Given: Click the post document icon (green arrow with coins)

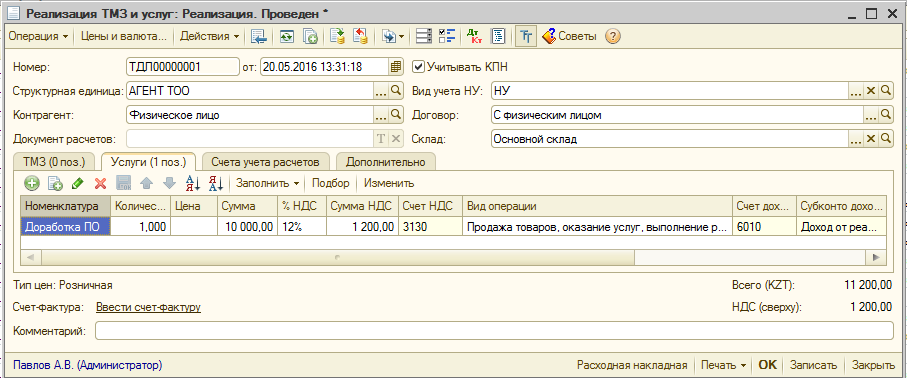Looking at the screenshot, I should click(337, 36).
